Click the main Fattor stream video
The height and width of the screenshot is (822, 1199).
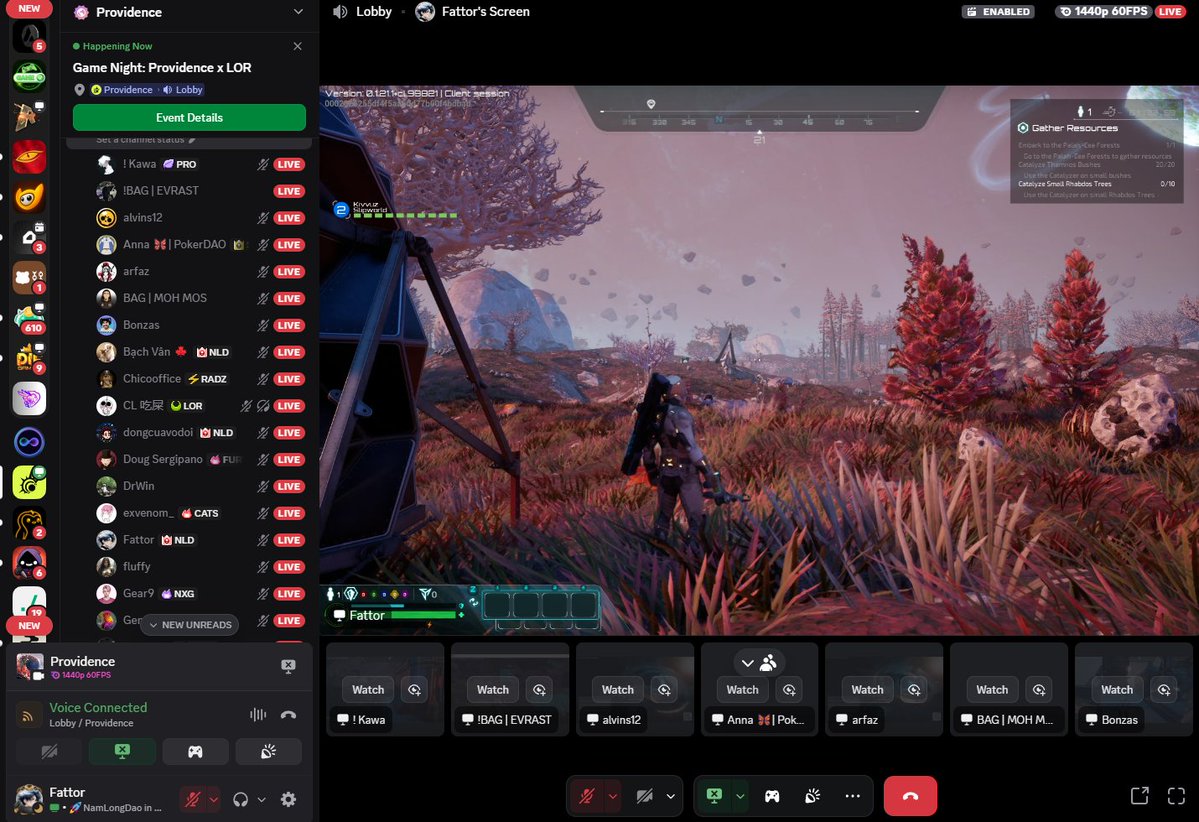pyautogui.click(x=759, y=359)
